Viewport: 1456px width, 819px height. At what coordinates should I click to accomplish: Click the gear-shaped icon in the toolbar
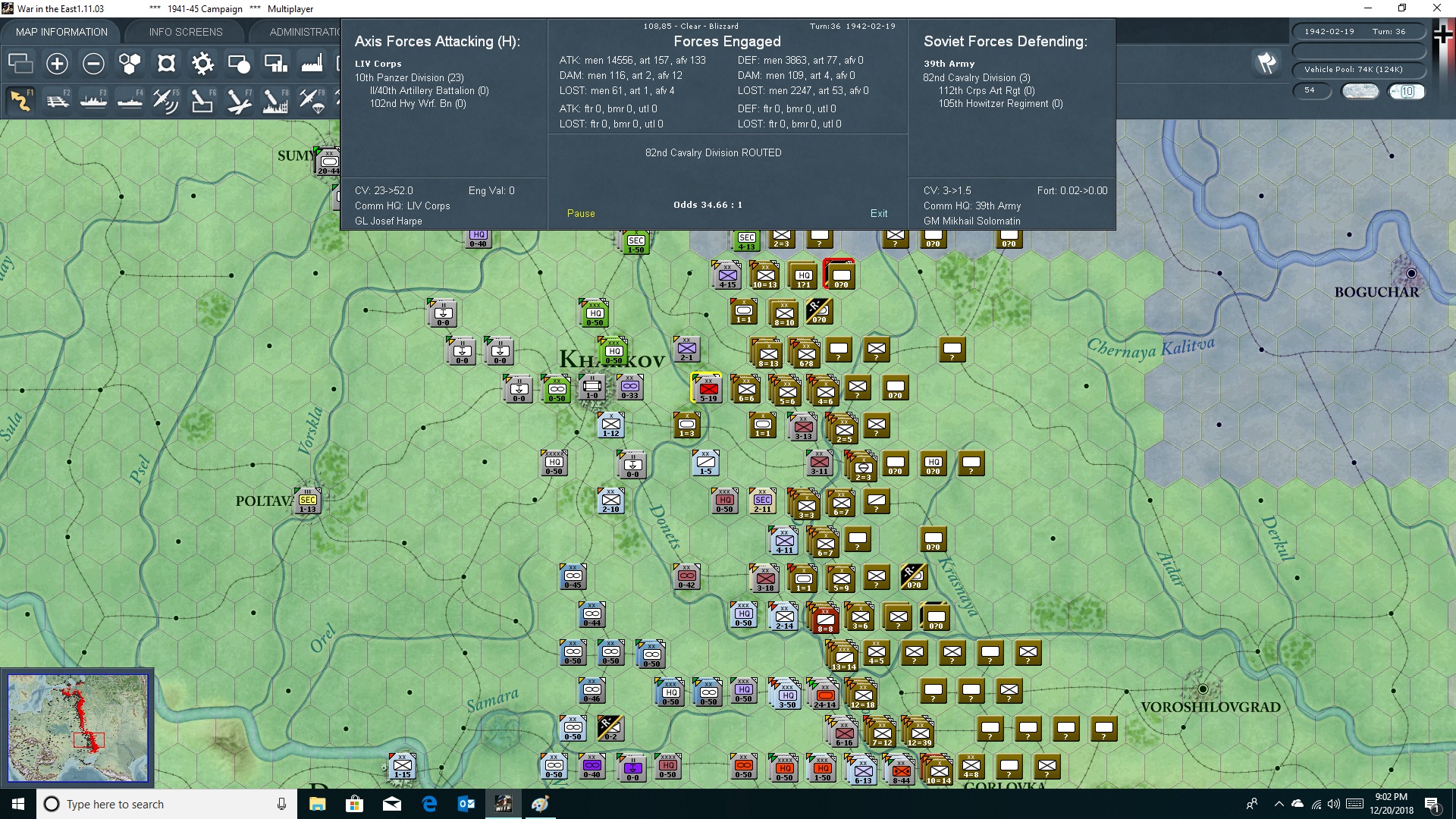click(x=202, y=64)
